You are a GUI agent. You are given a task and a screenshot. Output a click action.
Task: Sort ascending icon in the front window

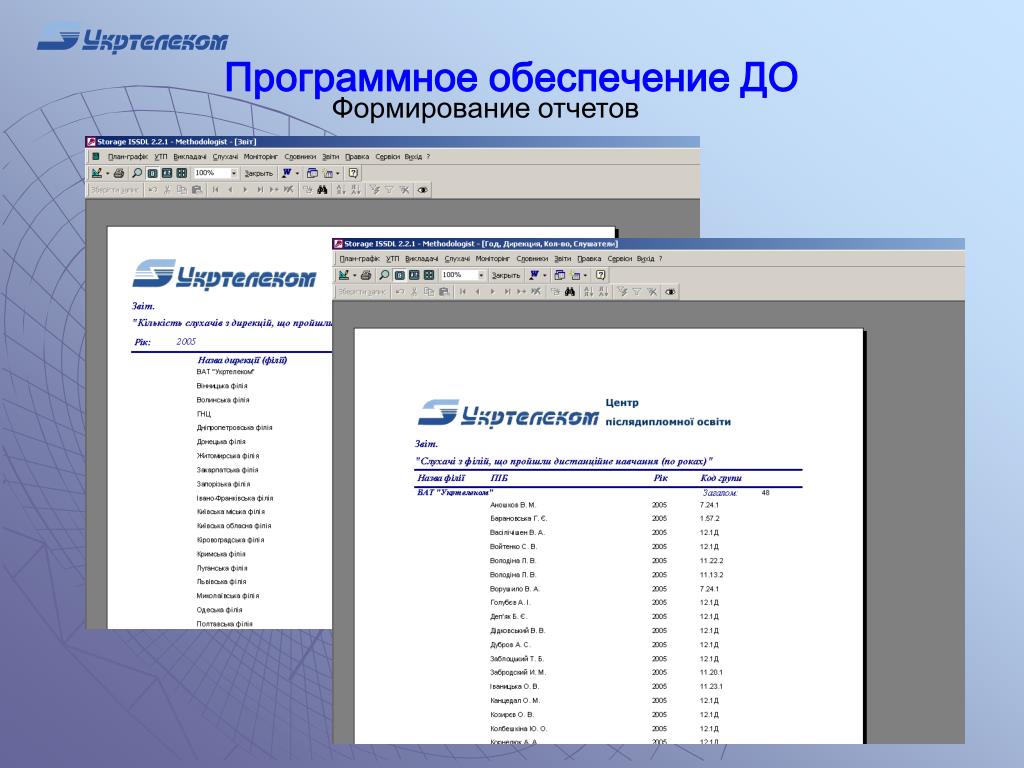(588, 292)
